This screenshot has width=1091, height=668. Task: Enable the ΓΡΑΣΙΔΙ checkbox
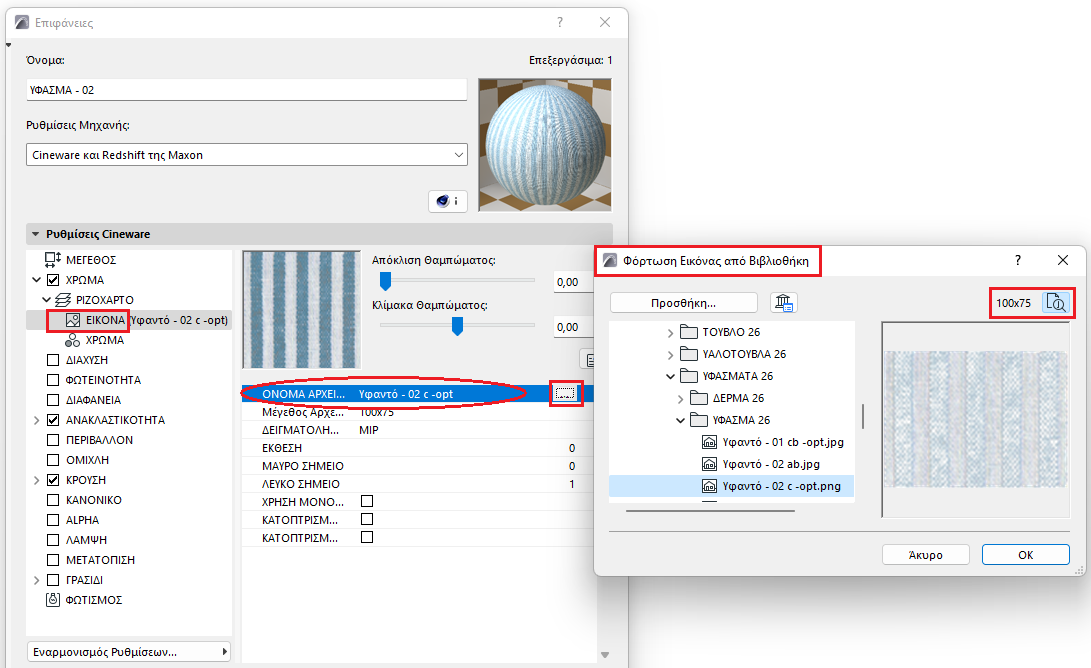coord(53,580)
